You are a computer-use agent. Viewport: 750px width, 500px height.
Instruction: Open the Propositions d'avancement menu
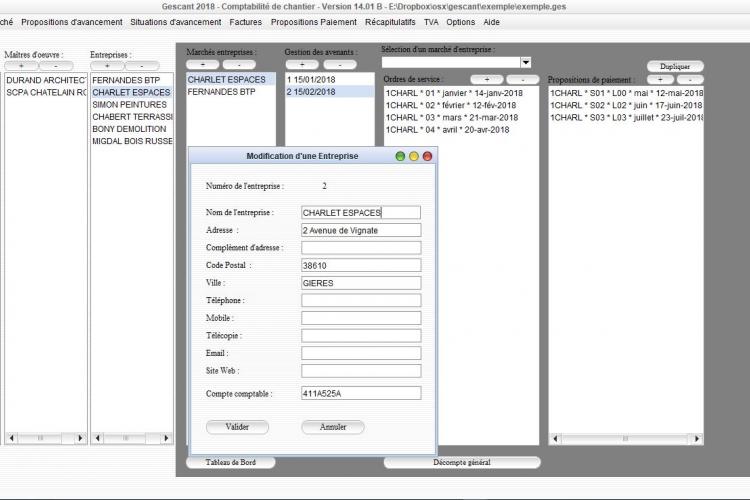(x=72, y=22)
